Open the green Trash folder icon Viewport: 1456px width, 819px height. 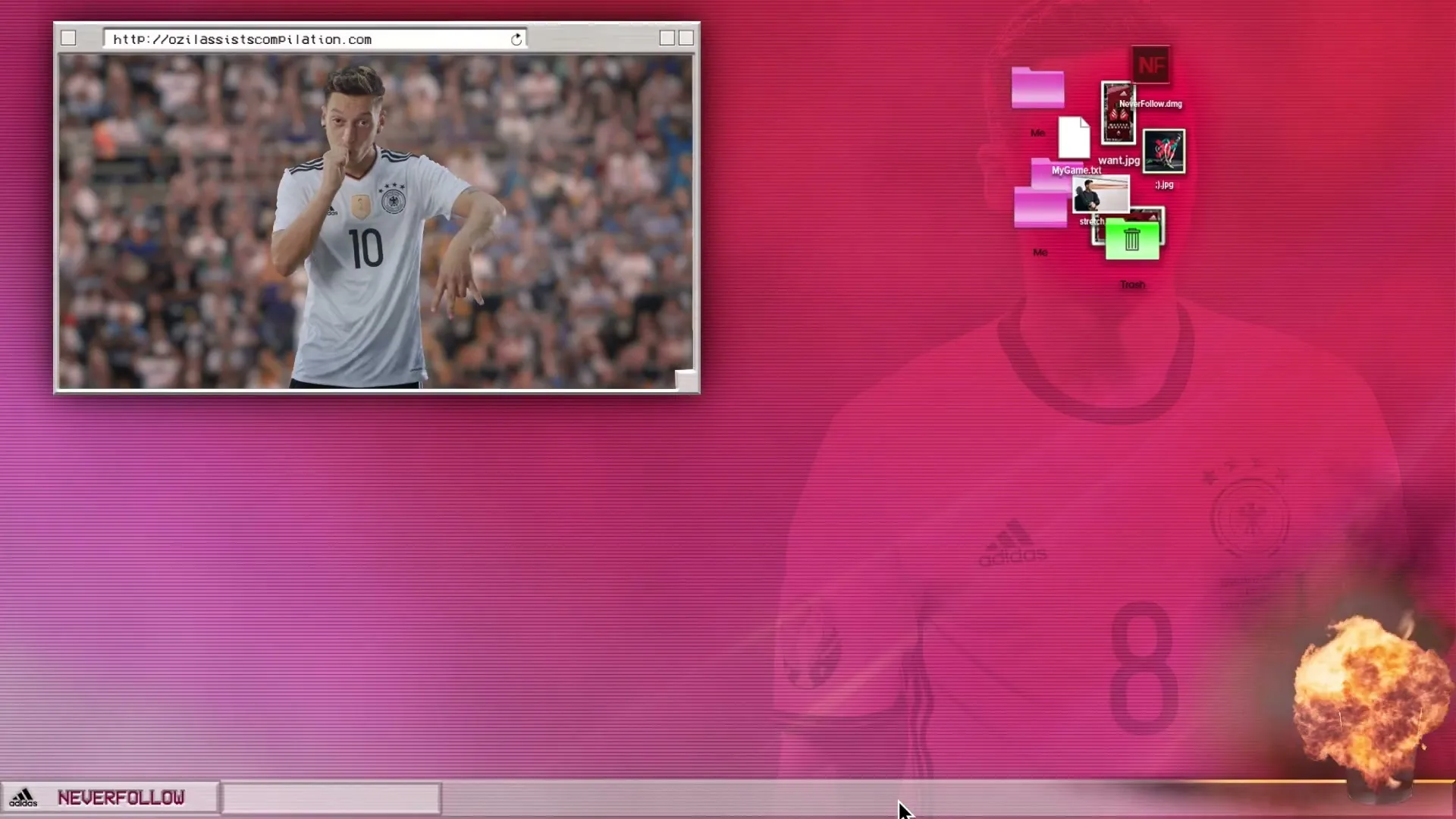[x=1132, y=240]
